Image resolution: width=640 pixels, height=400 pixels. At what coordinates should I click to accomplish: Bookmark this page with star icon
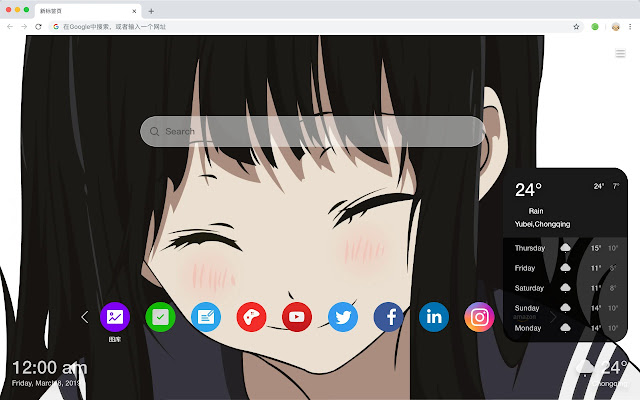pyautogui.click(x=576, y=27)
